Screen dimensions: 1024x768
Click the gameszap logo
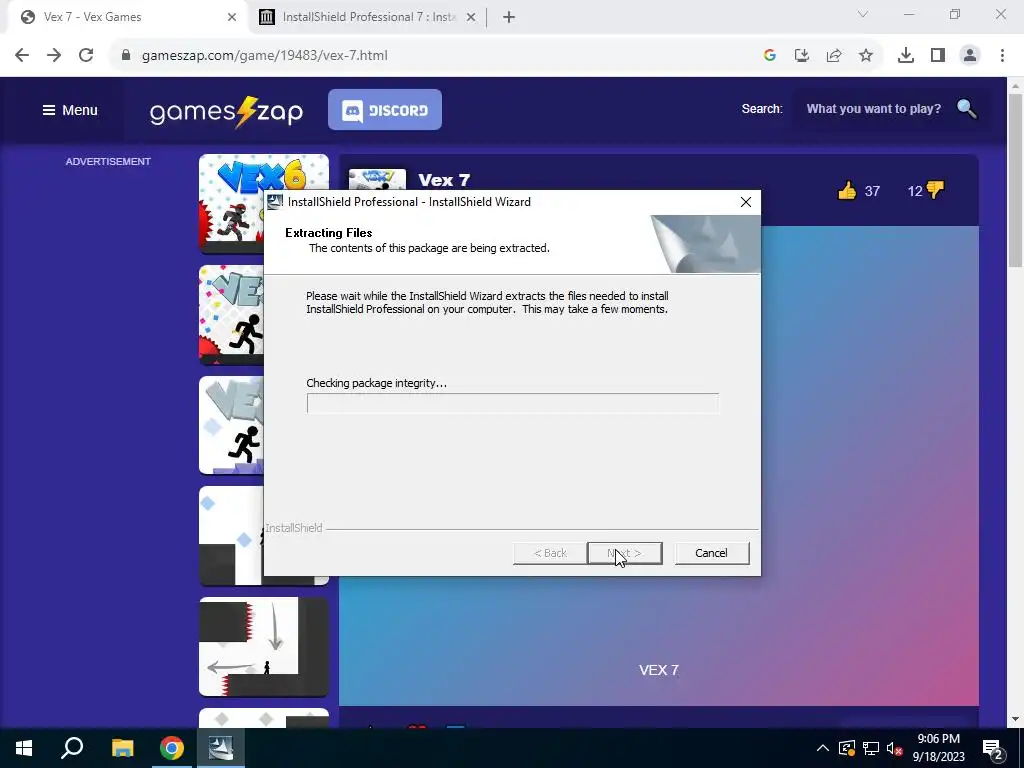pyautogui.click(x=226, y=112)
